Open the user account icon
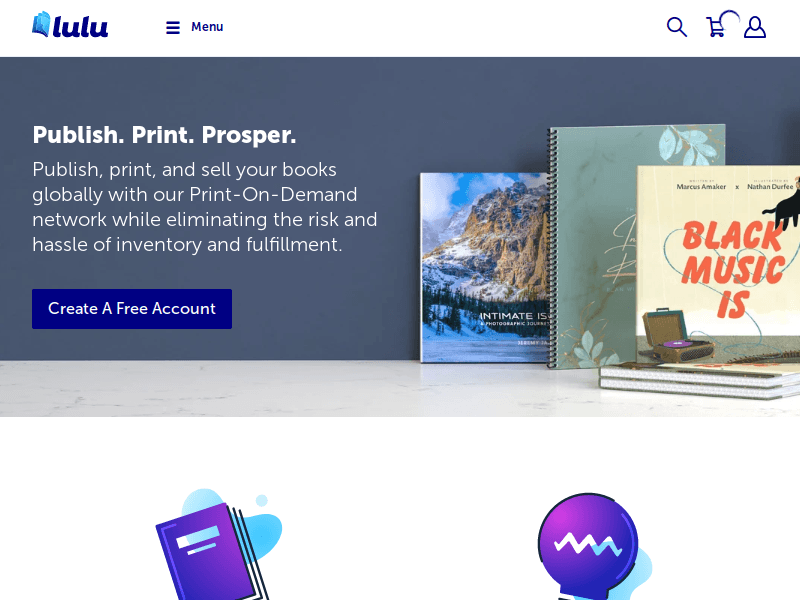 click(755, 28)
